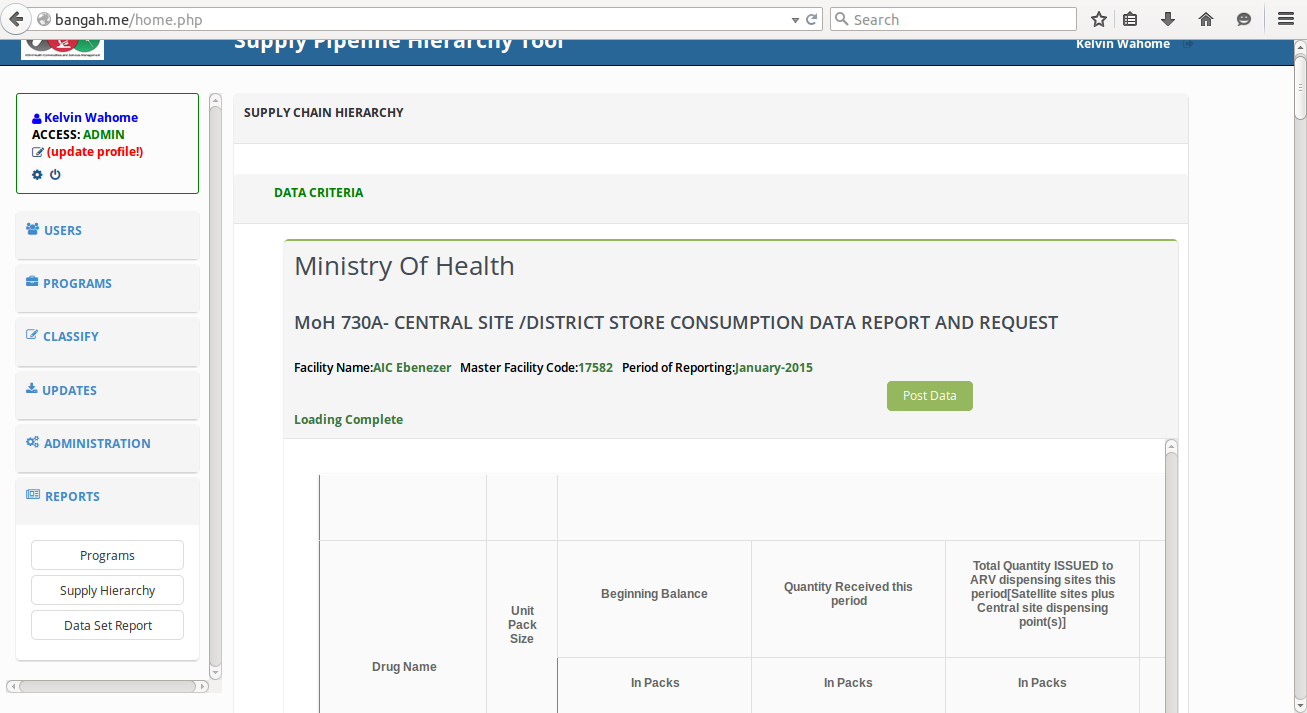Open the Supply Hierarchy report
This screenshot has width=1307, height=713.
click(x=107, y=590)
